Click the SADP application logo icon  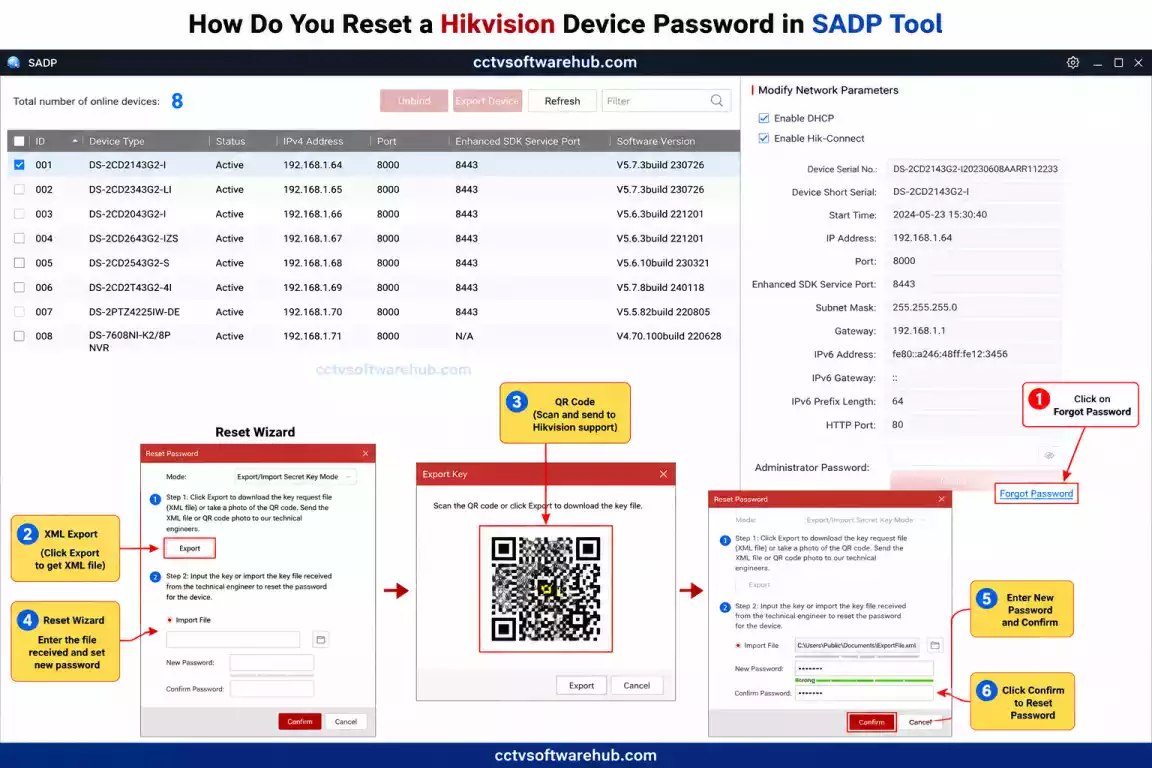coord(13,62)
